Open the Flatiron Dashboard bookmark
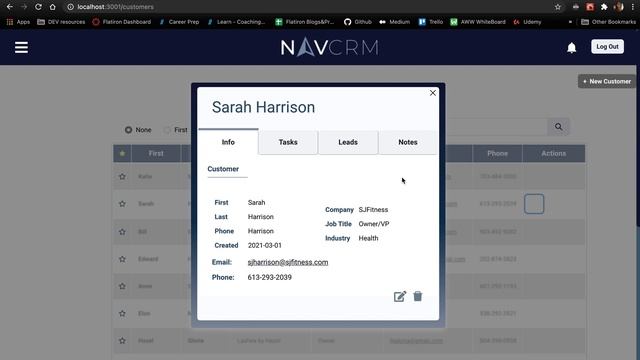The height and width of the screenshot is (360, 640). tap(122, 22)
